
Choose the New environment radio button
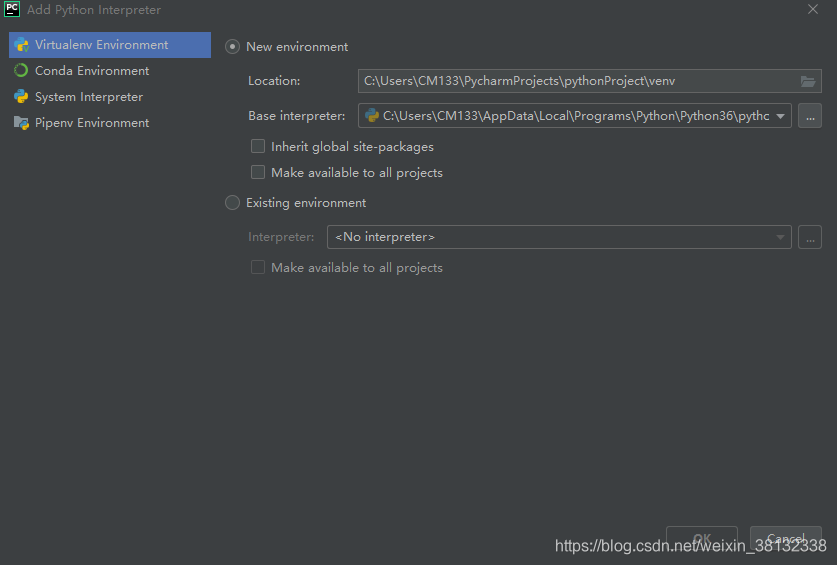coord(232,47)
